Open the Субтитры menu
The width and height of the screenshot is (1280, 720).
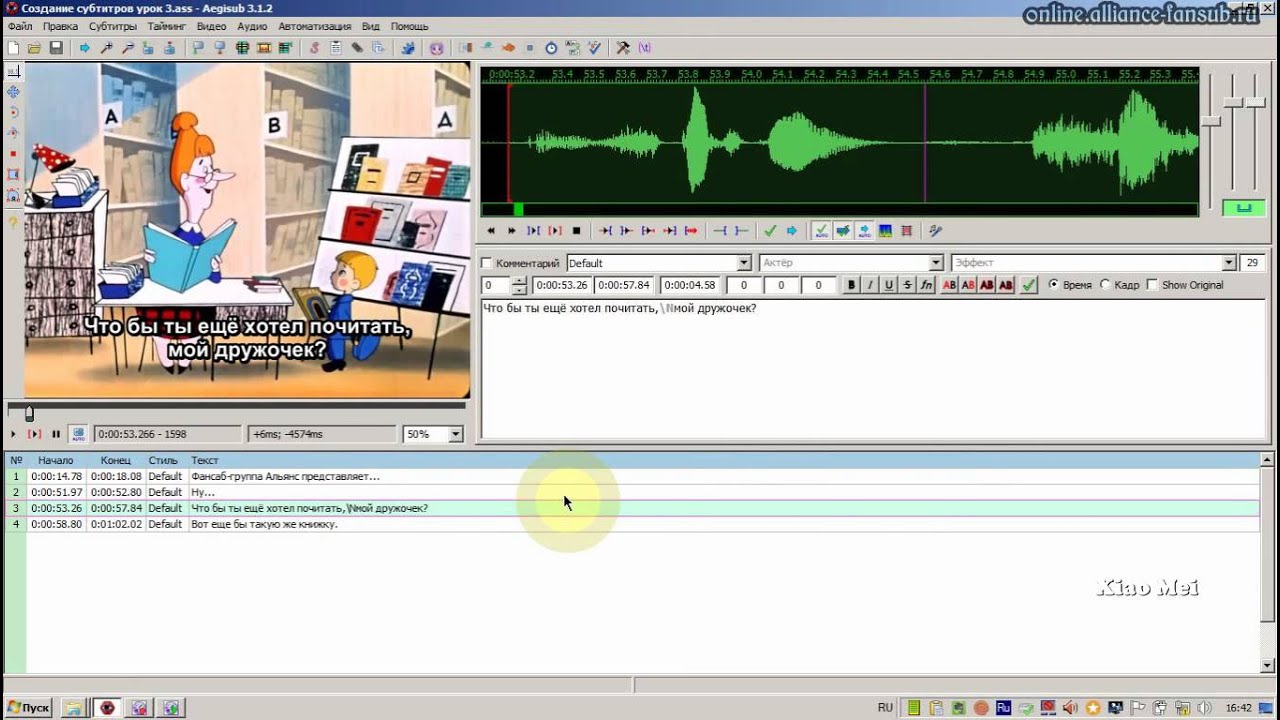113,26
